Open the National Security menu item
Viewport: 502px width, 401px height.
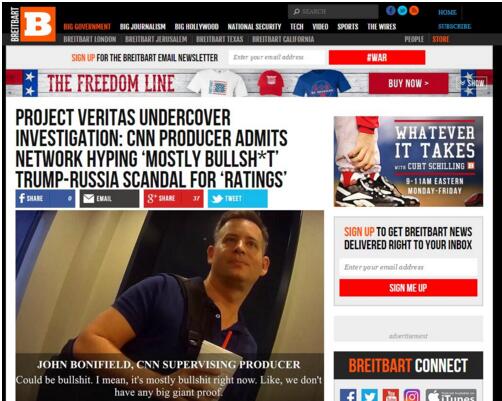[x=254, y=27]
